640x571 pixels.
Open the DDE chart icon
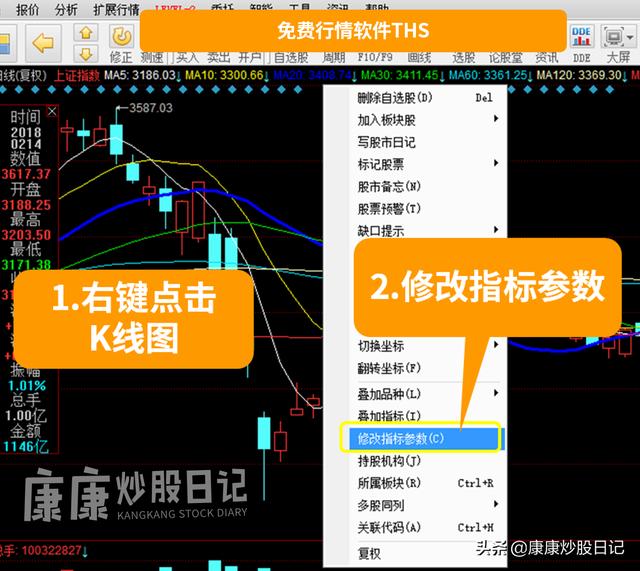(582, 36)
